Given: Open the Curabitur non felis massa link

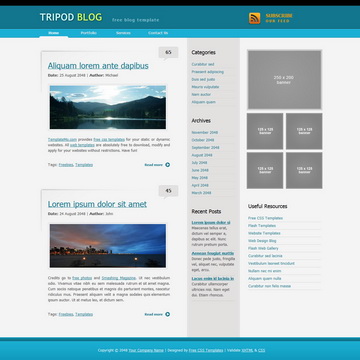Looking at the screenshot, I should tap(269, 286).
